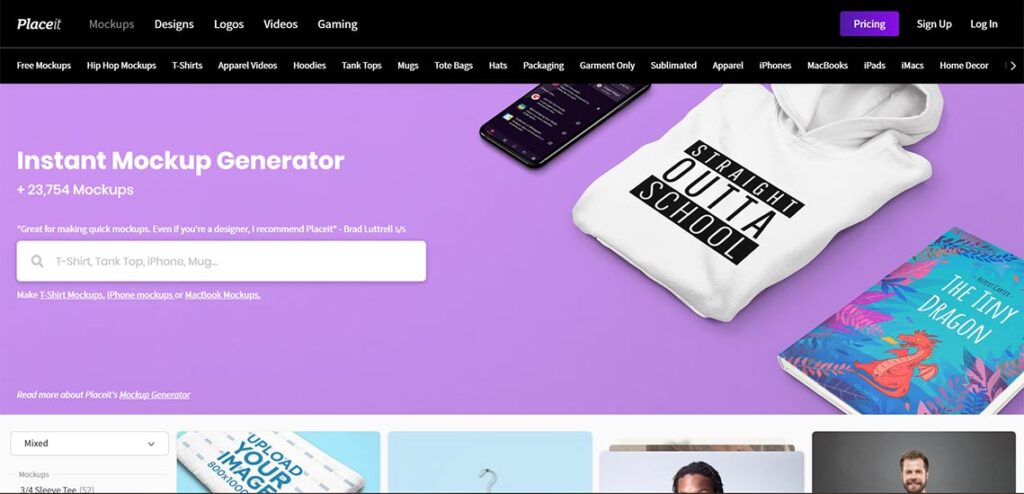Select the MacBooks category
This screenshot has height=494, width=1024.
click(827, 65)
